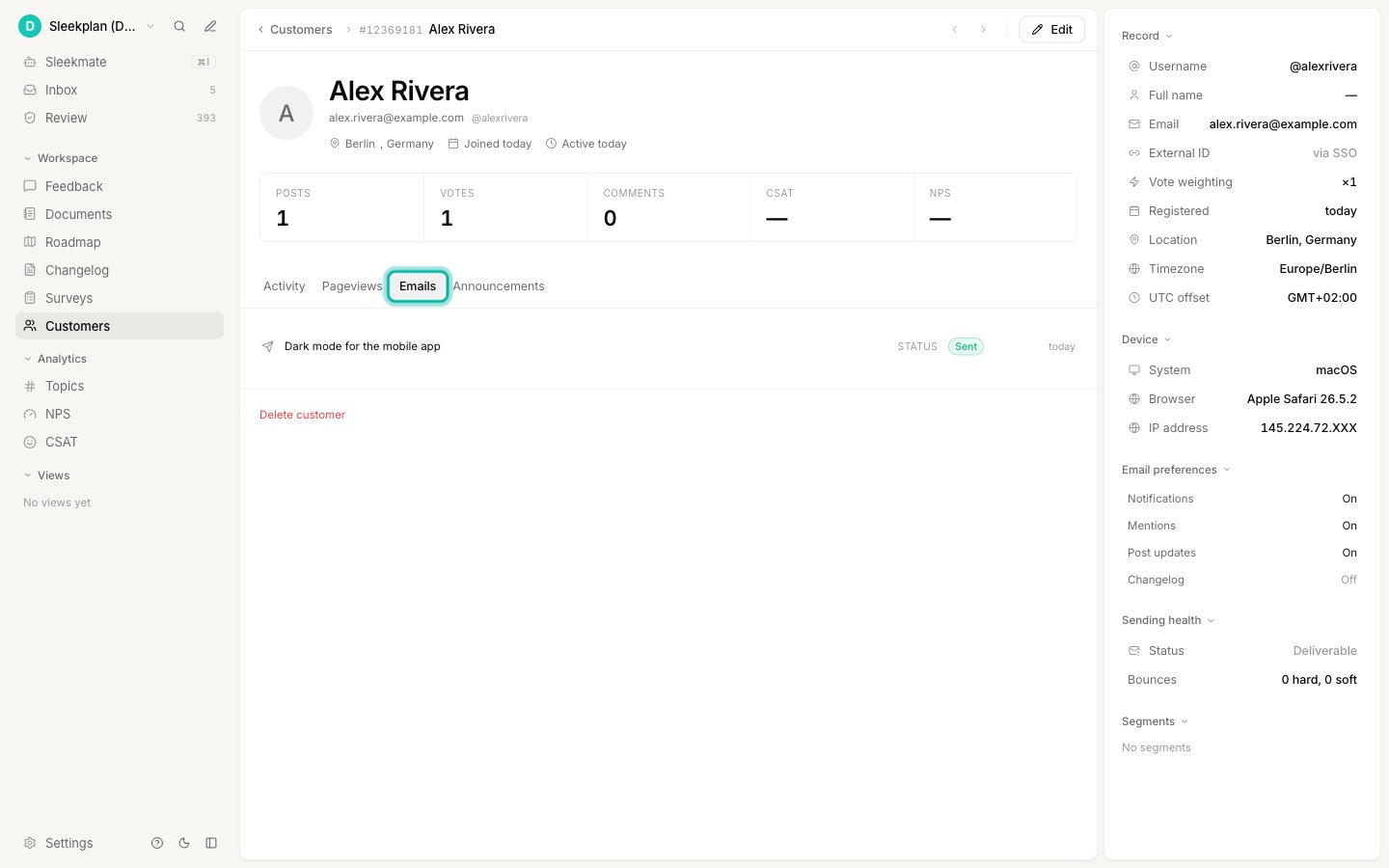The width and height of the screenshot is (1389, 868).
Task: Click the NPS gauge icon
Action: 30,414
